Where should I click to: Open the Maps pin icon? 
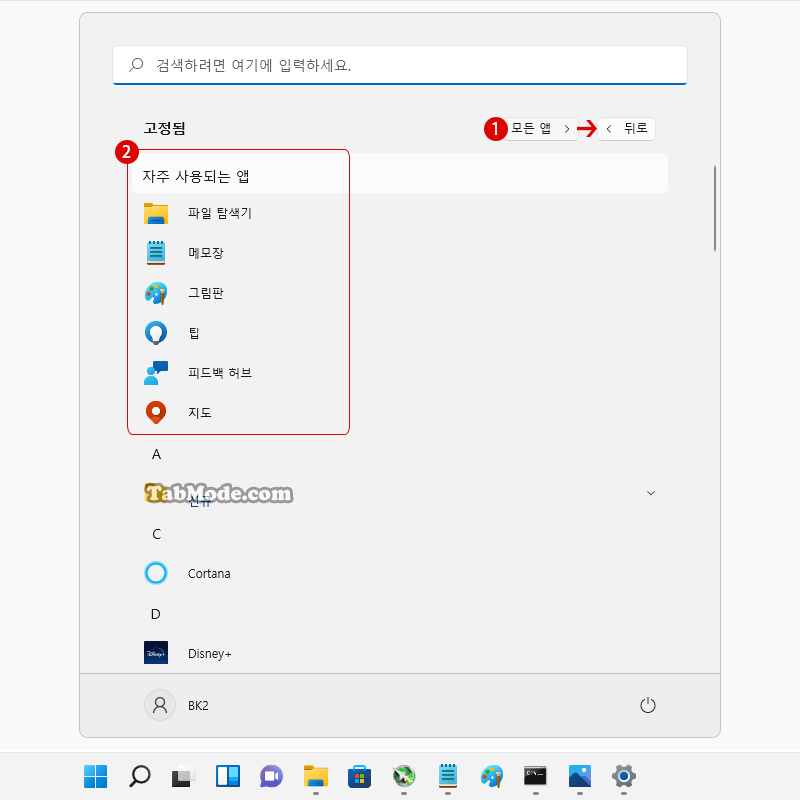[156, 412]
